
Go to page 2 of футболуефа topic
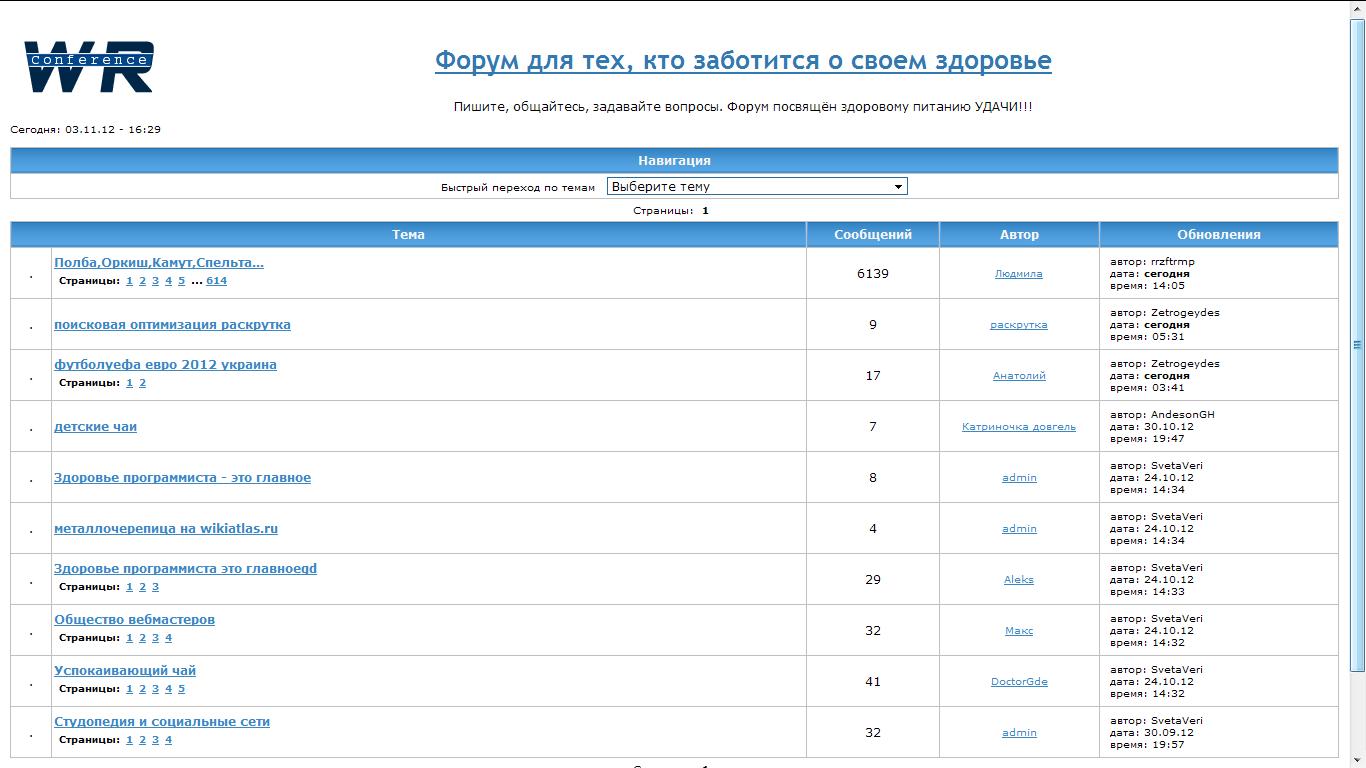coord(142,383)
